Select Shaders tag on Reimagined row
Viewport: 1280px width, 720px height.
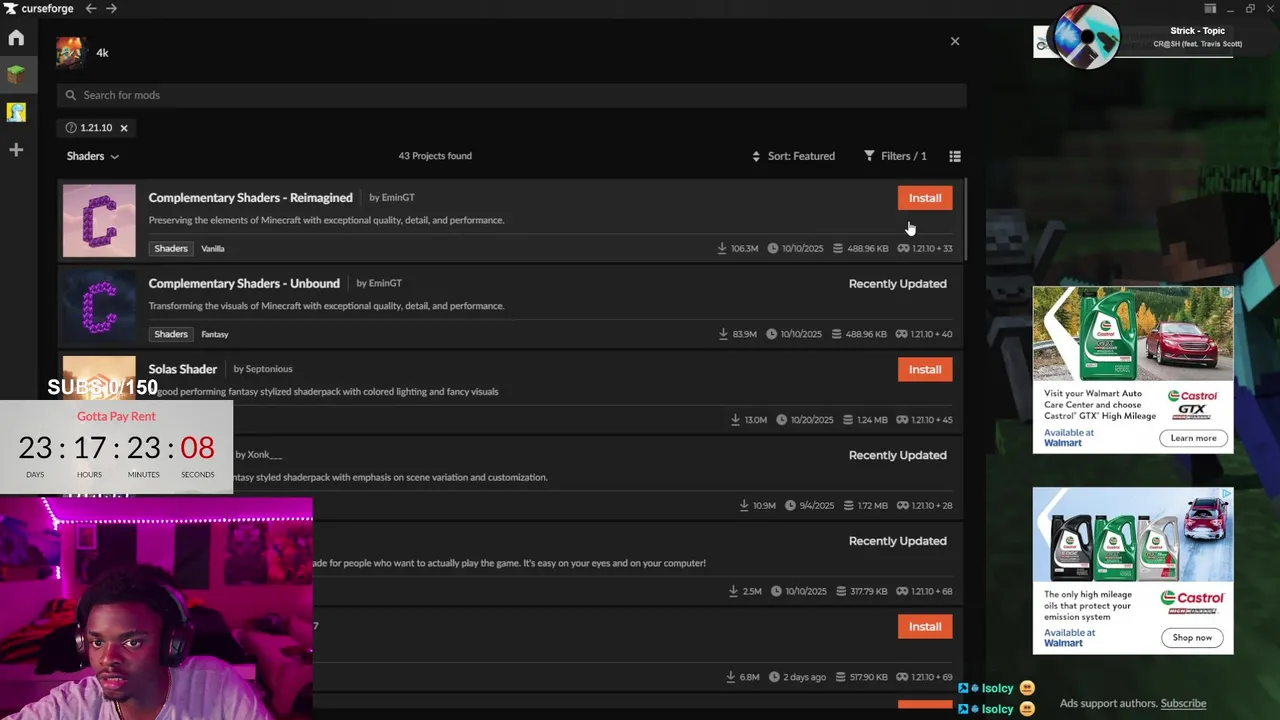click(171, 248)
